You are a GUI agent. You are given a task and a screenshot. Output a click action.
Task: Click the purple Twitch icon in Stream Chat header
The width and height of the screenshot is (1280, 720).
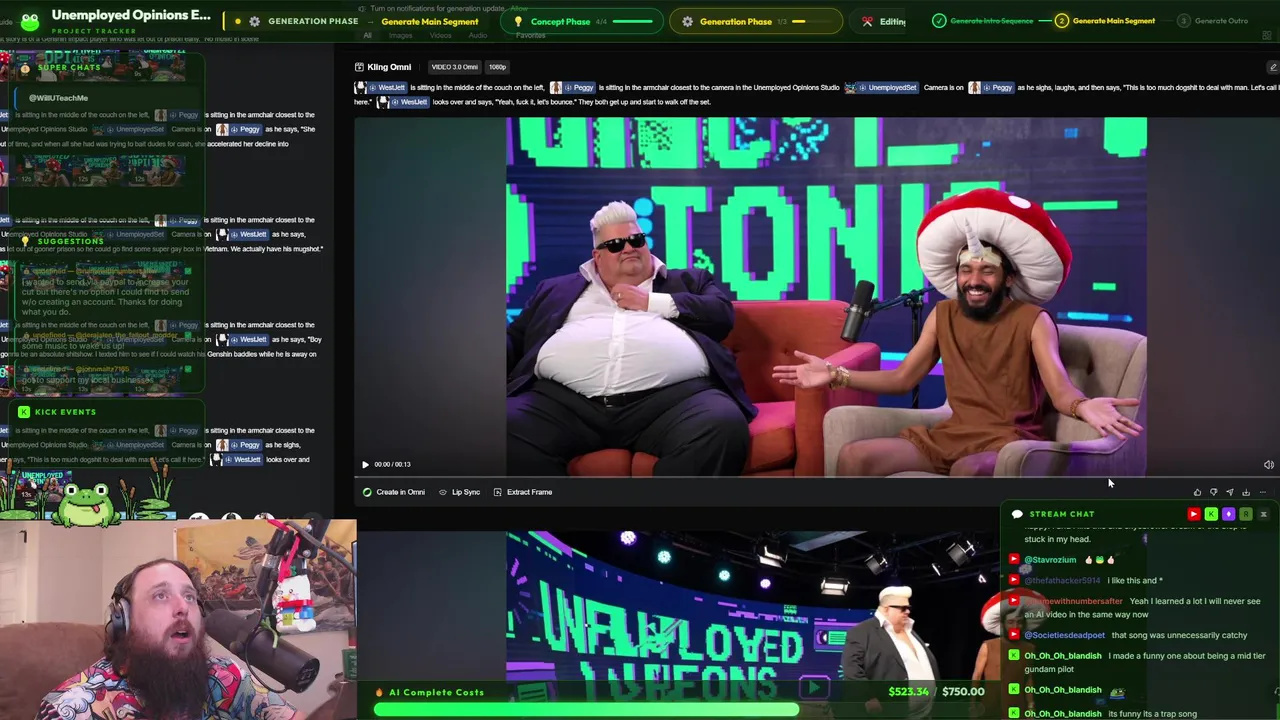pos(1228,514)
